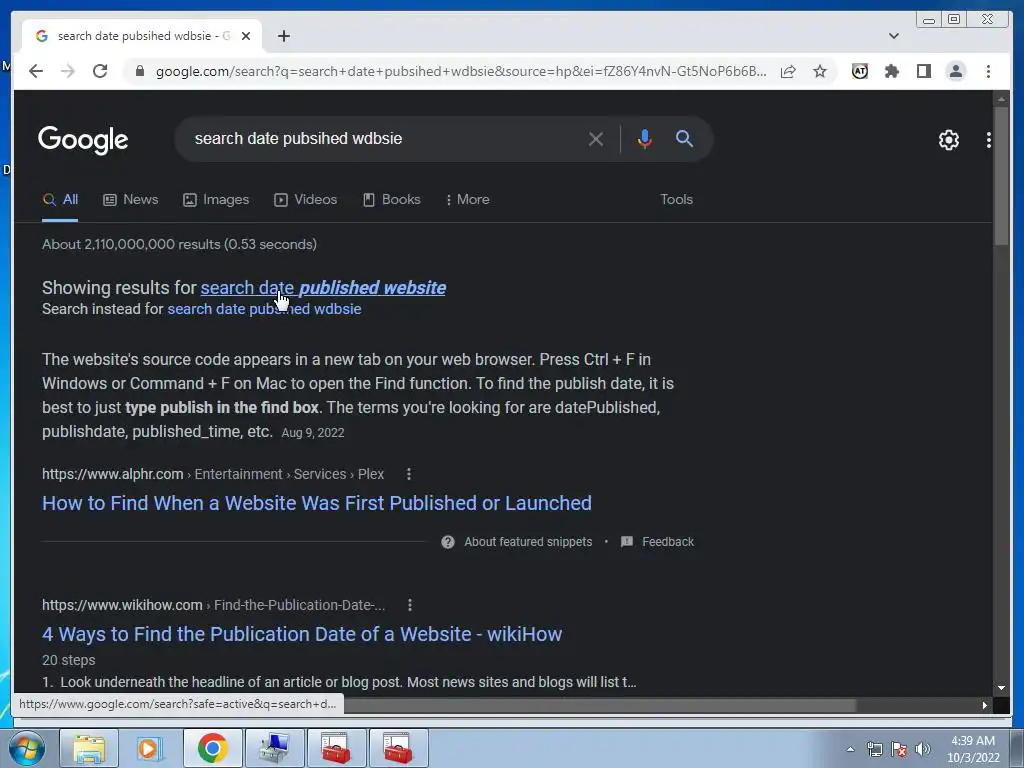The height and width of the screenshot is (768, 1024).
Task: Open Windows Explorer from taskbar
Action: [x=89, y=748]
